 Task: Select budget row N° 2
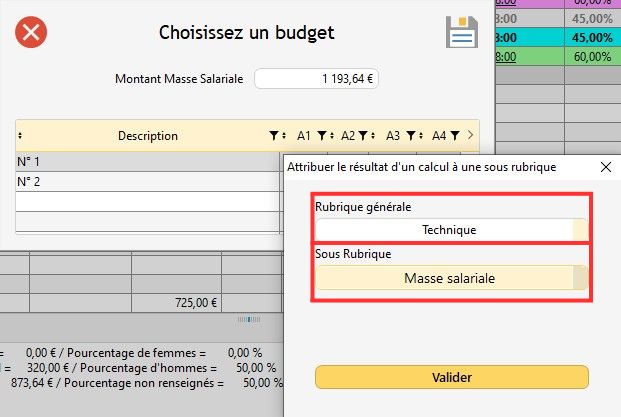[147, 182]
